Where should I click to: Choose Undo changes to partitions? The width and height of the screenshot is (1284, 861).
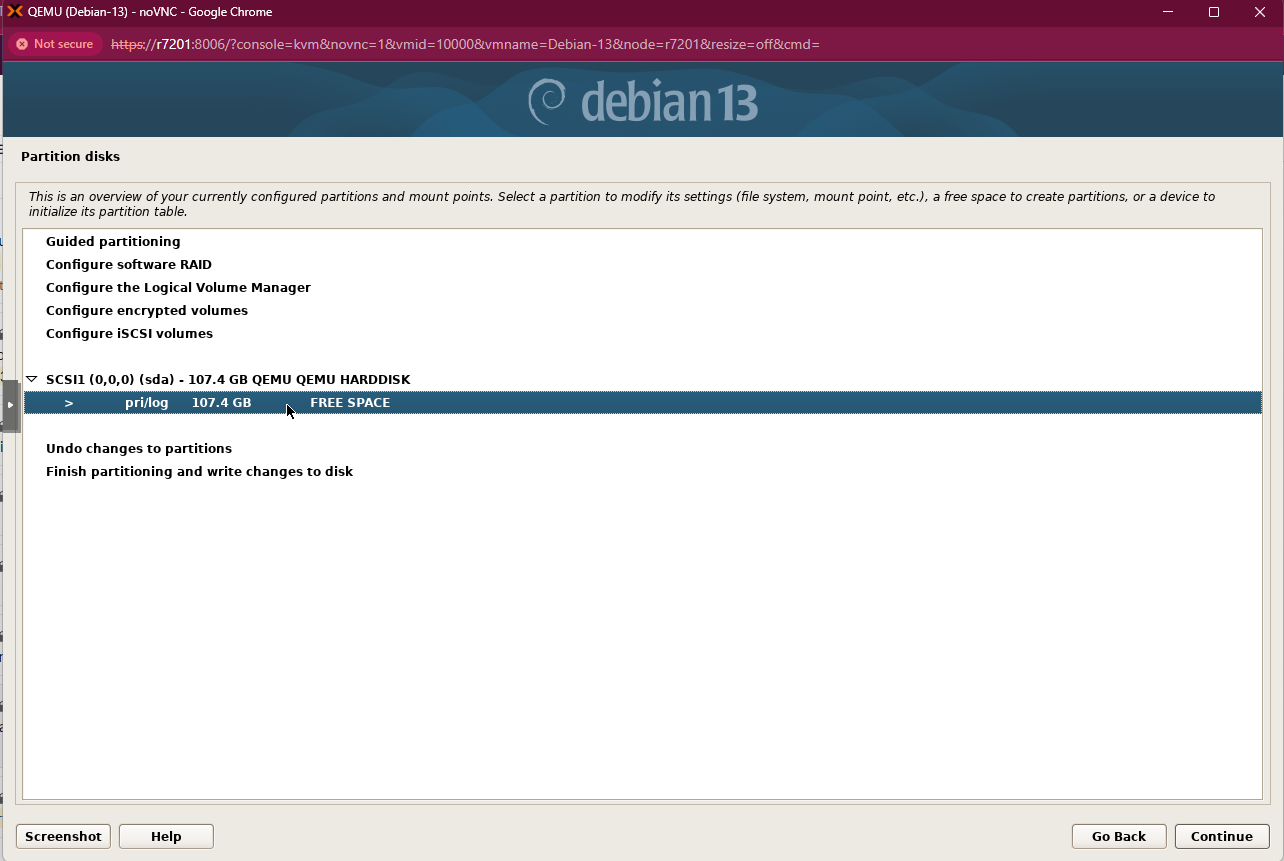pyautogui.click(x=139, y=449)
